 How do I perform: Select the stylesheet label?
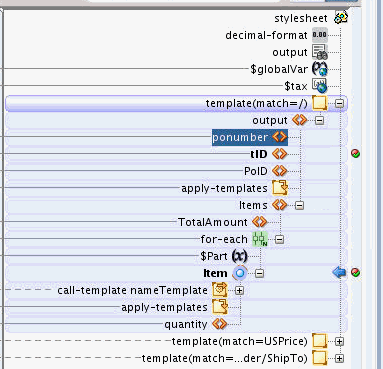coord(301,18)
